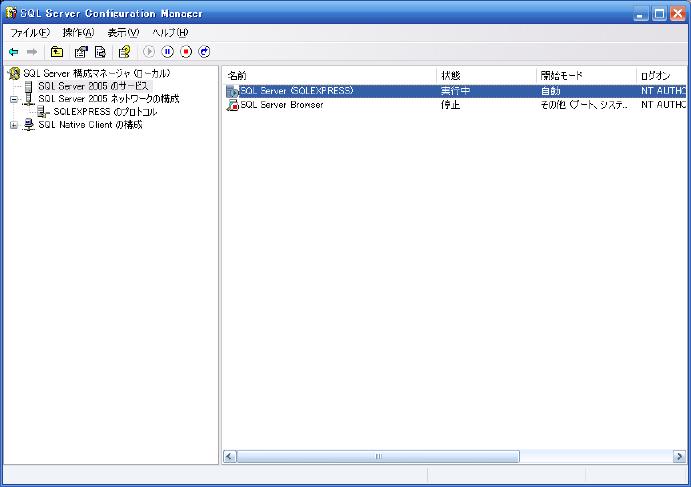Select the SQL Server (SQLEXPRESS) row name
This screenshot has height=487, width=691.
pos(297,91)
